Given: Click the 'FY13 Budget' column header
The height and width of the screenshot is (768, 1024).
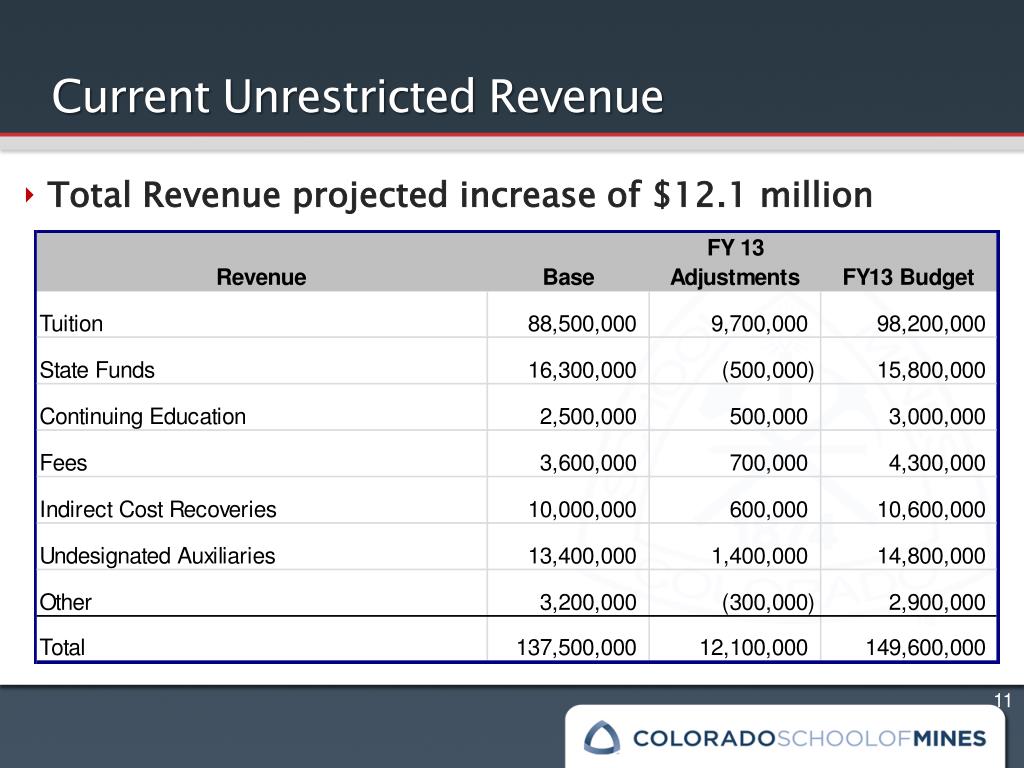Looking at the screenshot, I should 908,278.
